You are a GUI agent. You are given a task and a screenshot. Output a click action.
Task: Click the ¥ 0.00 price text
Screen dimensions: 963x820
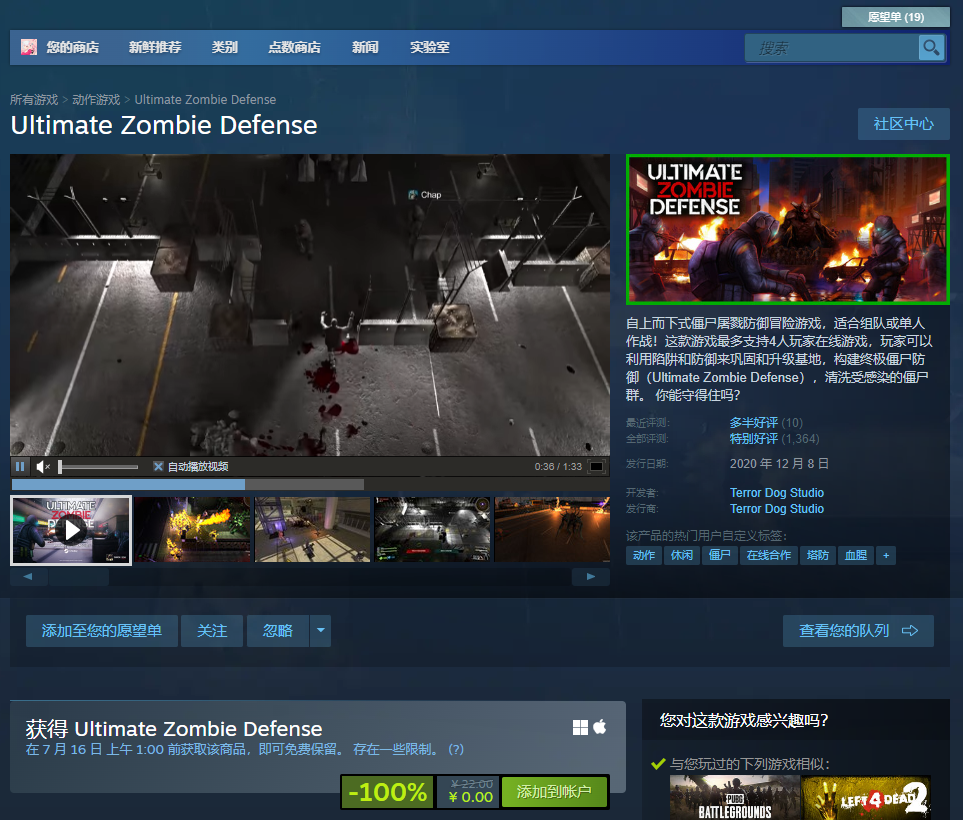click(471, 797)
